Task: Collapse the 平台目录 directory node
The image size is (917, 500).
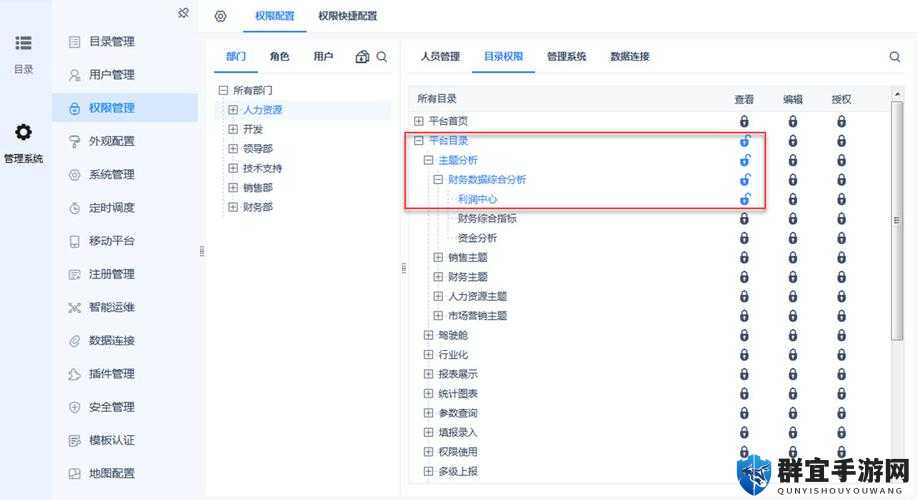Action: [418, 140]
